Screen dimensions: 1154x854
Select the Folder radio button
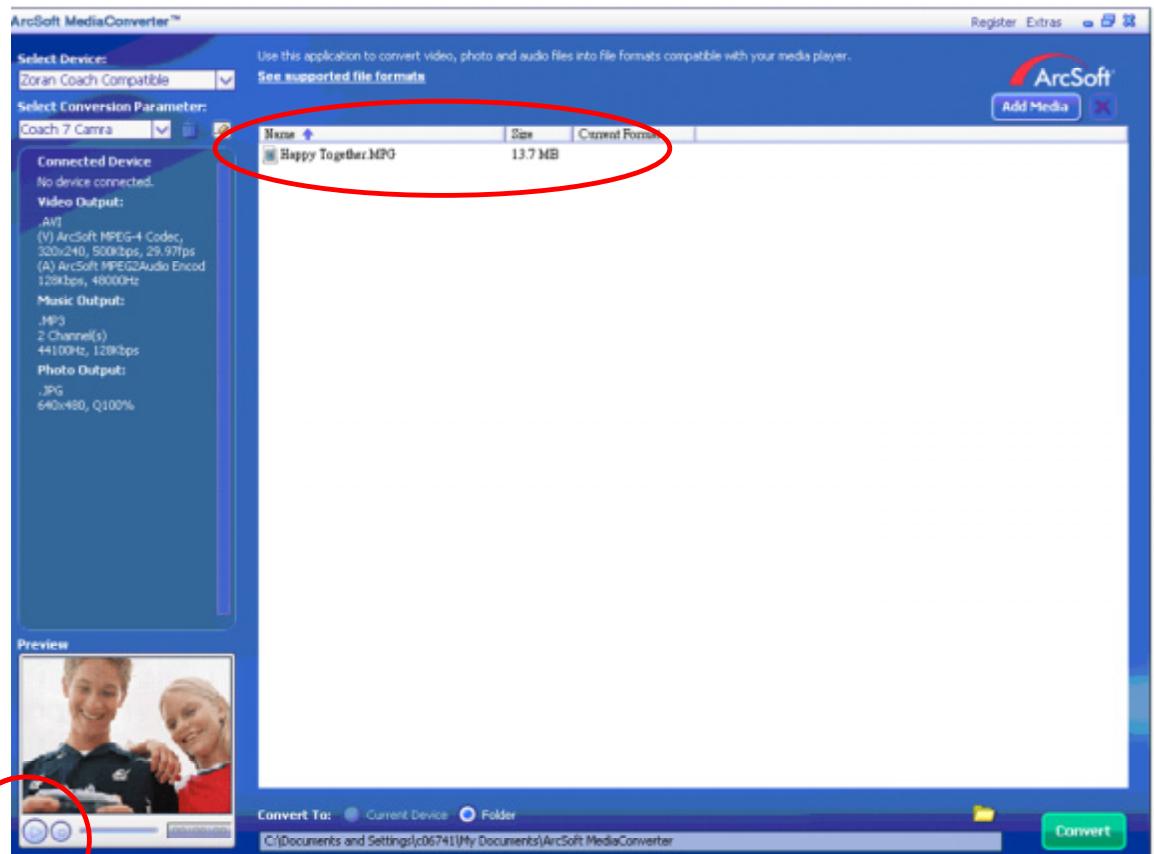(x=467, y=814)
